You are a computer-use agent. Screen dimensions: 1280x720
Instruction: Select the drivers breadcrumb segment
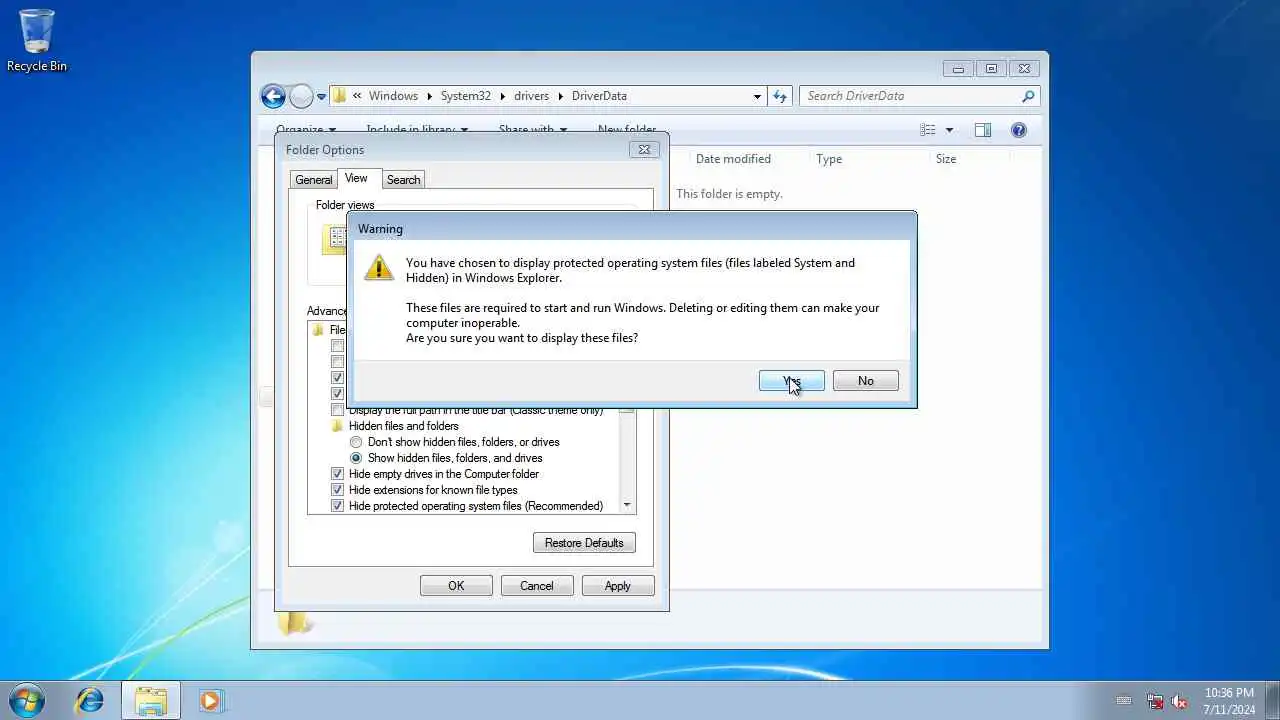(531, 96)
